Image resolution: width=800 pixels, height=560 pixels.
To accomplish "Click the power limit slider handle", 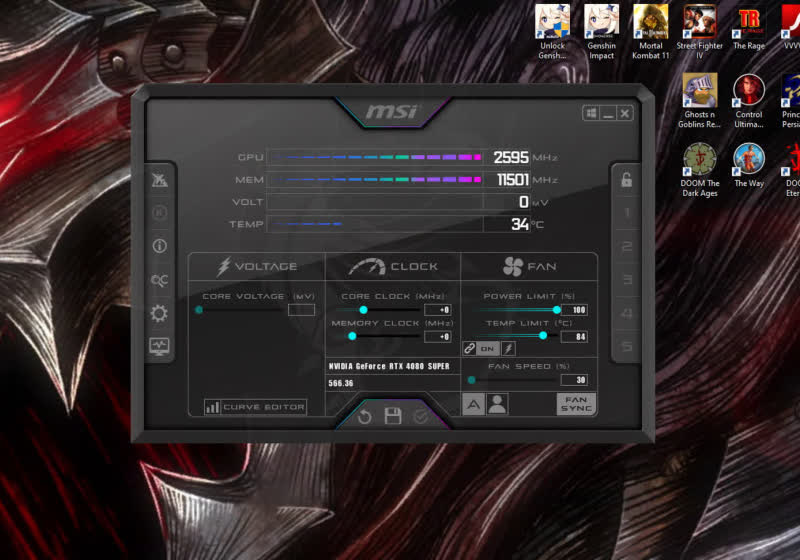I will [x=557, y=310].
